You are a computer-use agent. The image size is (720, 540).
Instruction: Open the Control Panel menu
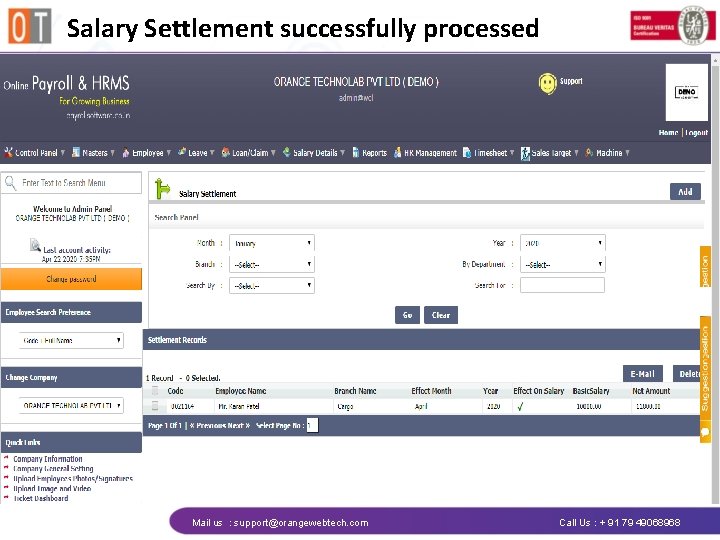tap(35, 153)
